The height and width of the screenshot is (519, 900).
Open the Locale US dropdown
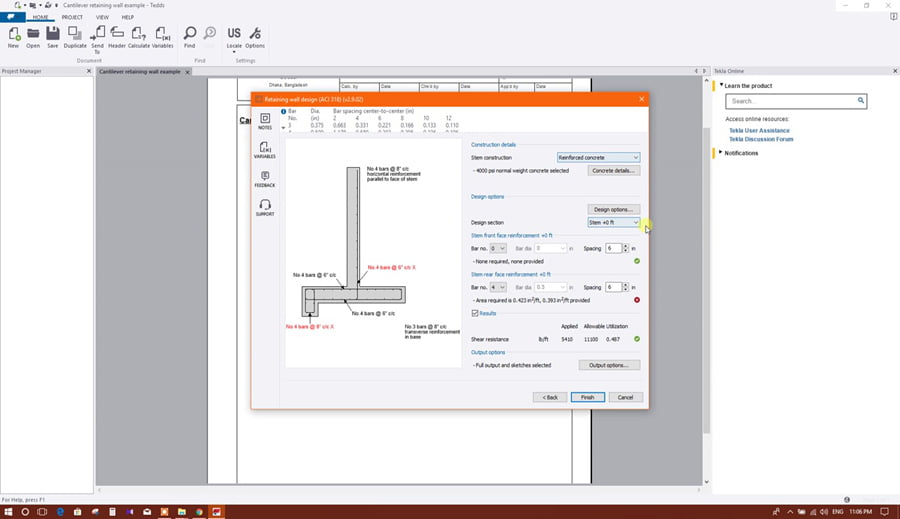click(234, 39)
